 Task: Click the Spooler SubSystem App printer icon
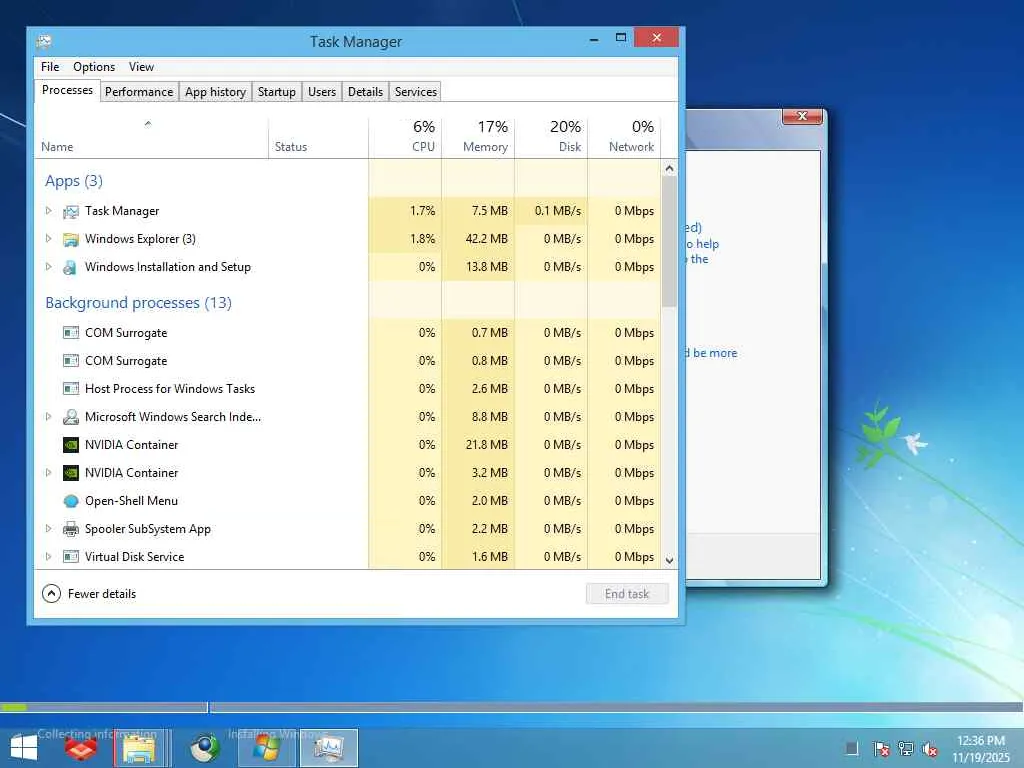coord(71,530)
